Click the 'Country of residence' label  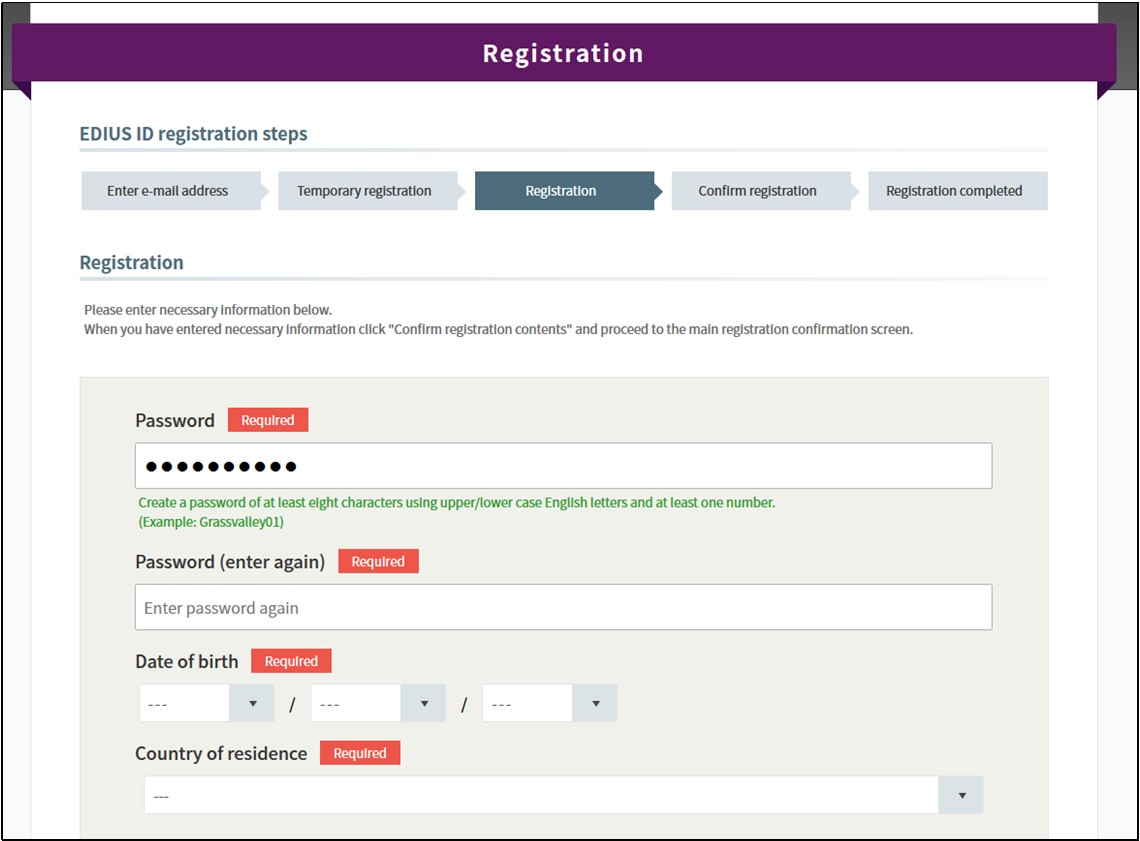221,754
